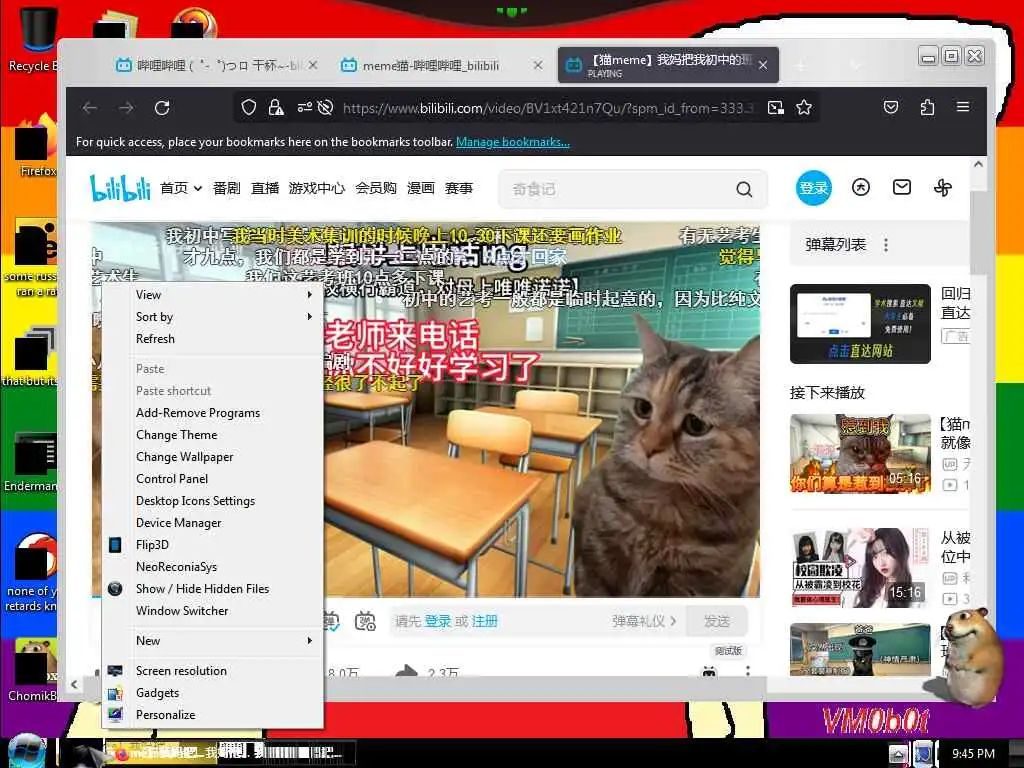The height and width of the screenshot is (768, 1024).
Task: Open 游戏中心 navigation link
Action: pos(317,189)
